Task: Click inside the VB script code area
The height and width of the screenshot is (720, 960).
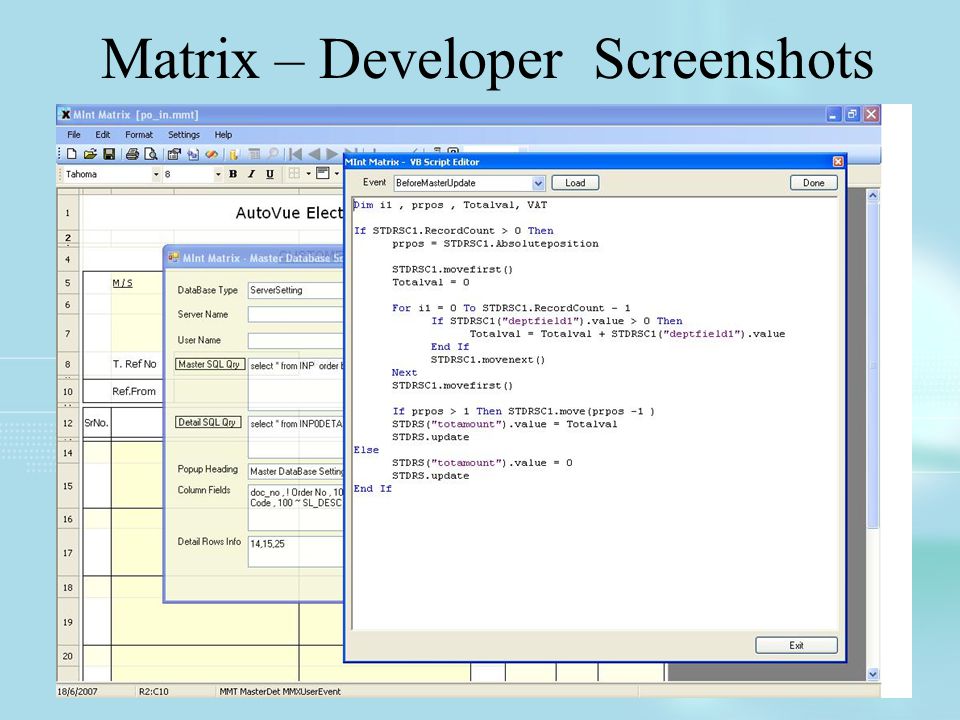Action: [594, 413]
